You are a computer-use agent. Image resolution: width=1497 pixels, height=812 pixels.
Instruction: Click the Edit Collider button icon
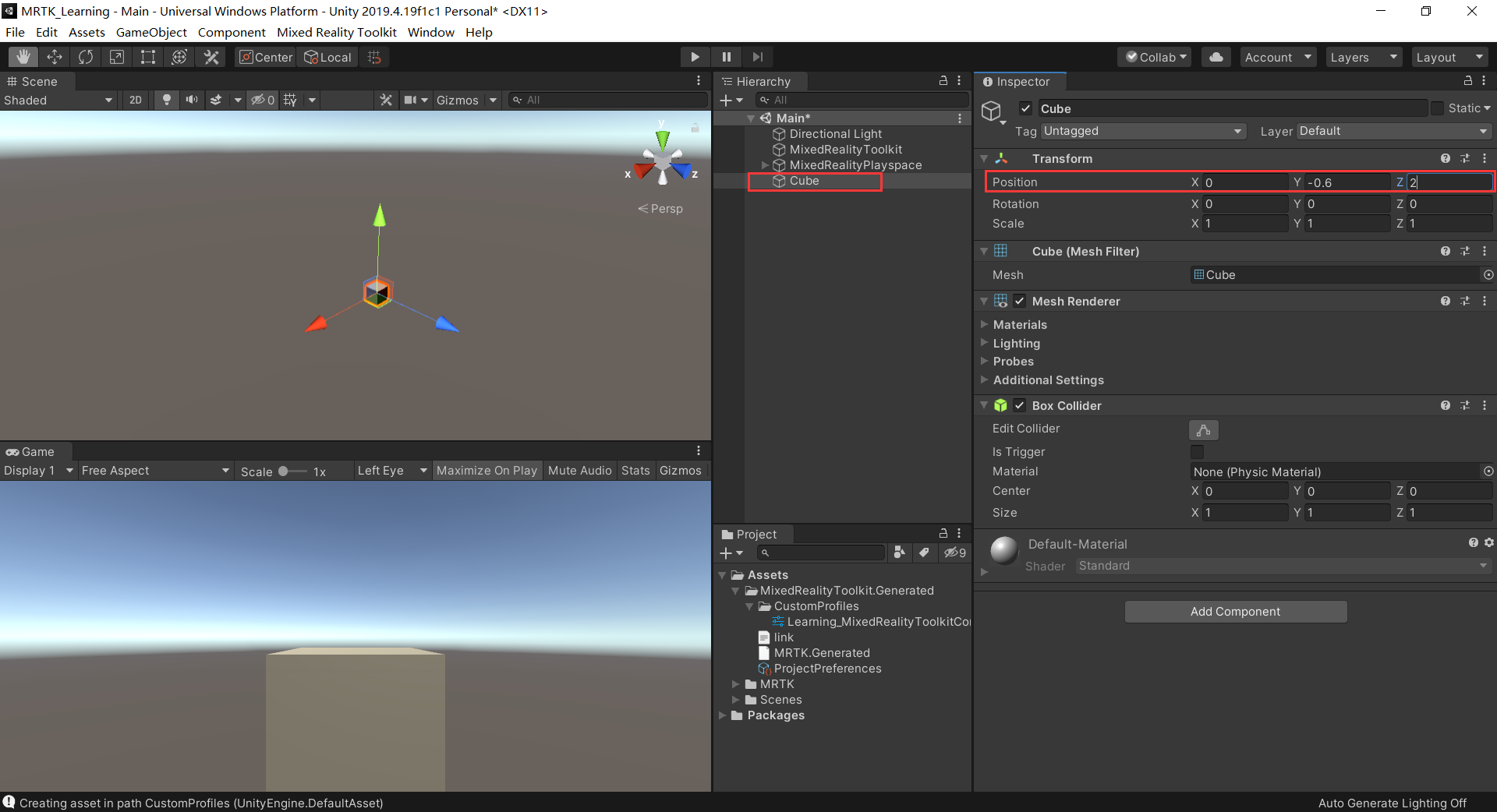(1203, 429)
